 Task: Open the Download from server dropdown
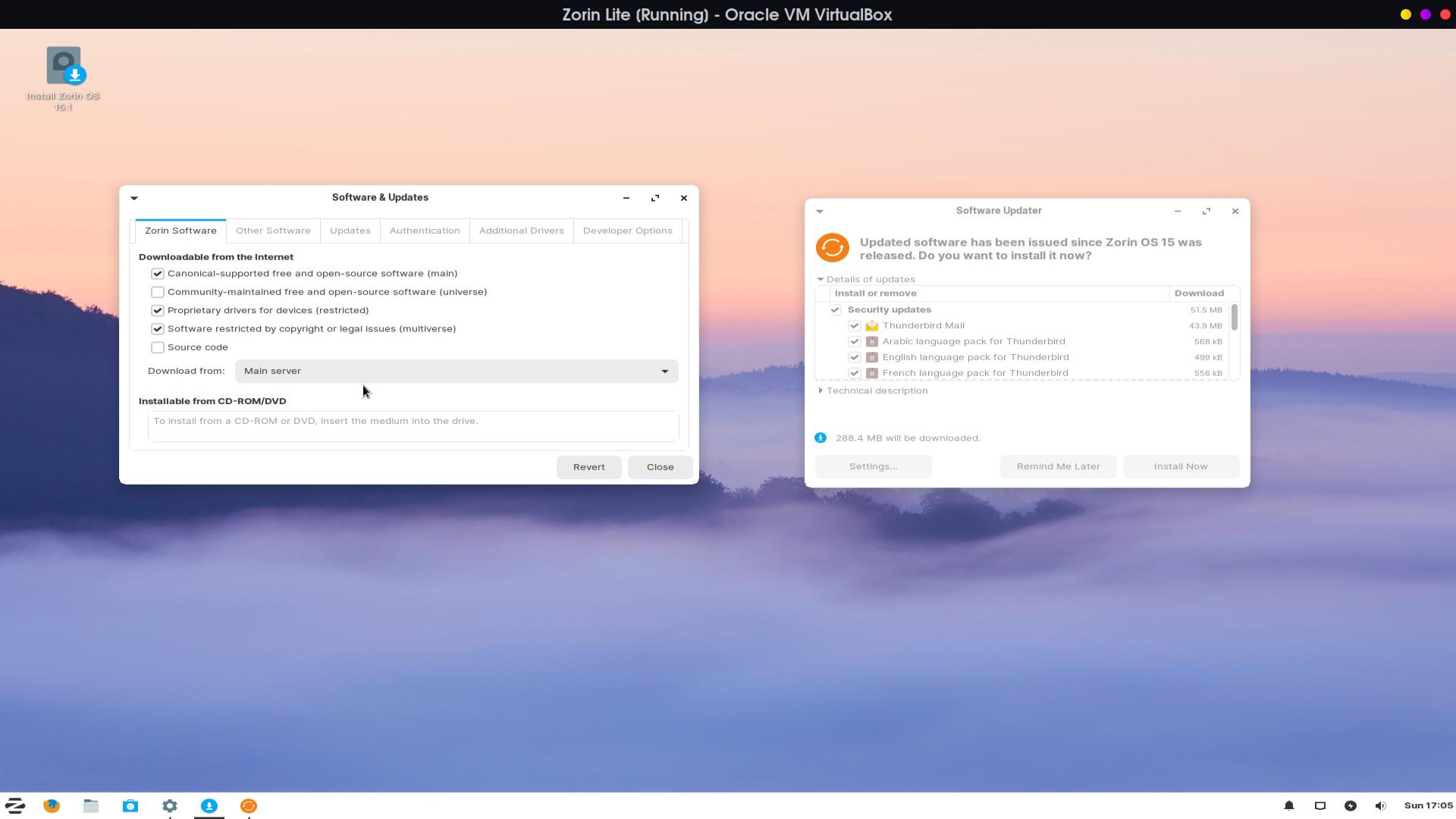(x=456, y=371)
